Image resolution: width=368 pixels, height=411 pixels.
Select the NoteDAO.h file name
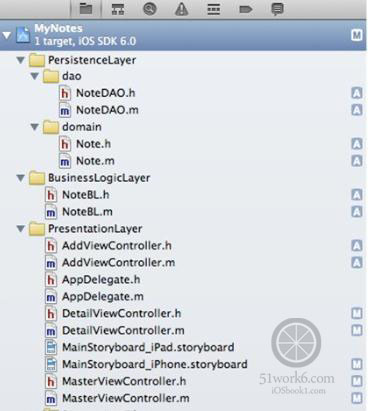point(106,93)
